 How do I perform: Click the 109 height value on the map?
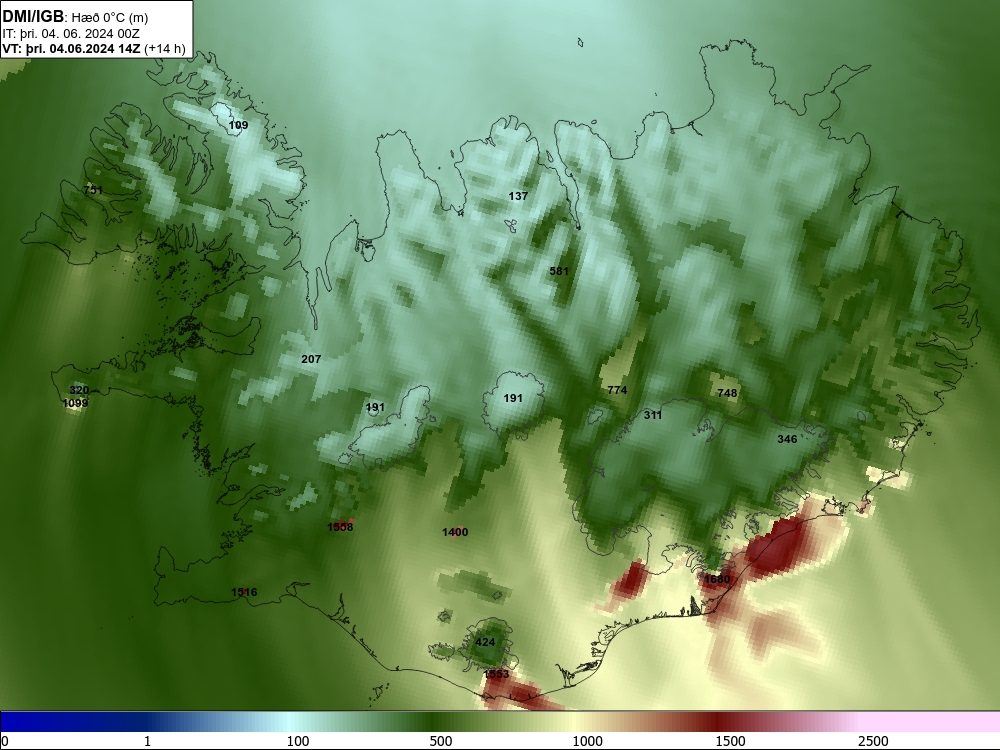[238, 125]
